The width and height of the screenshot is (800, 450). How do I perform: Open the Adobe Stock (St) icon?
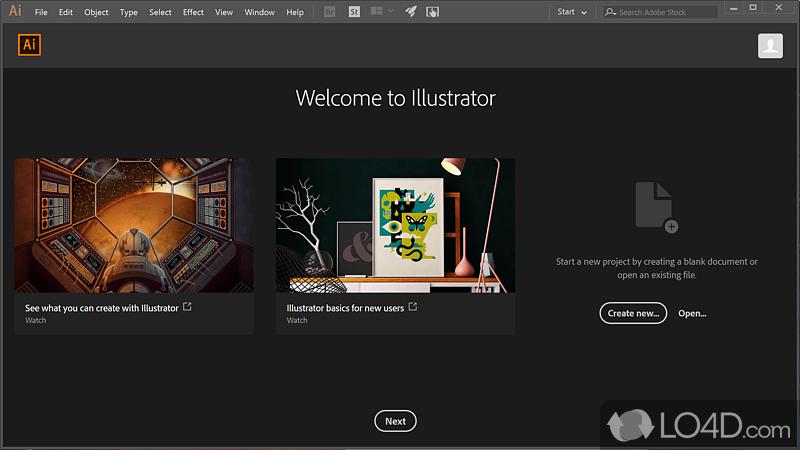pos(354,12)
